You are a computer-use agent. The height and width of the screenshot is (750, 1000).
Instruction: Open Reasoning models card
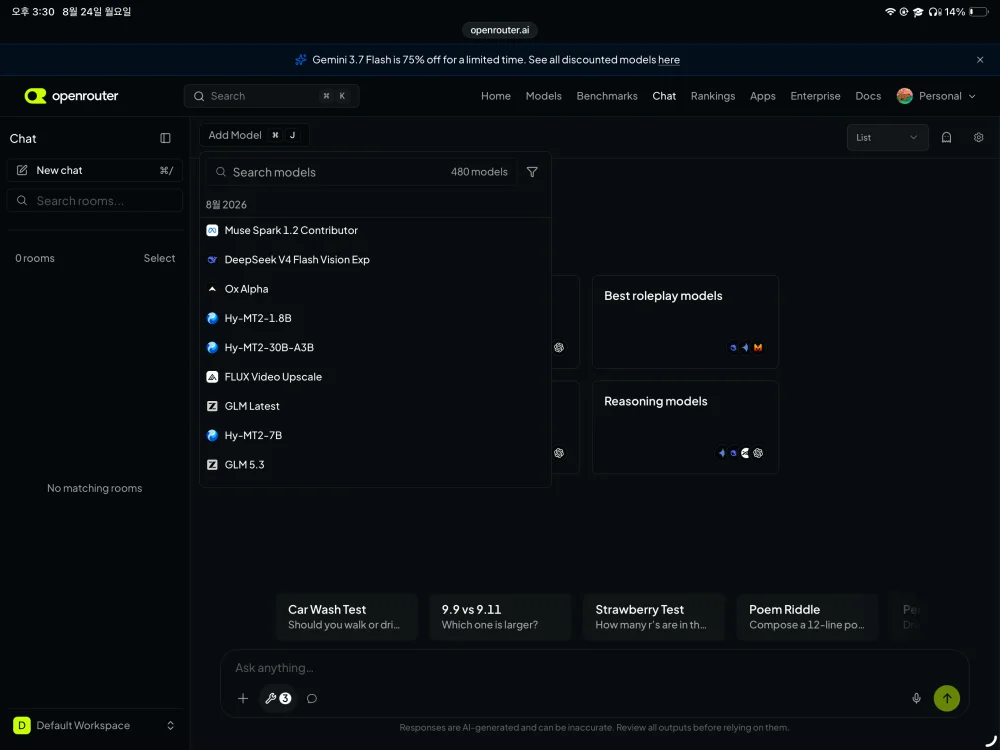(x=685, y=427)
